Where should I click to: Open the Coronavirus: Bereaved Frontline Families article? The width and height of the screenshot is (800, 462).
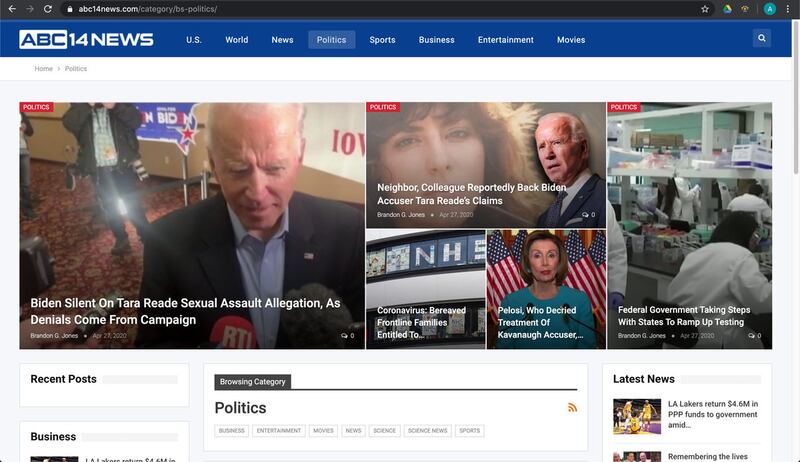[x=421, y=322]
